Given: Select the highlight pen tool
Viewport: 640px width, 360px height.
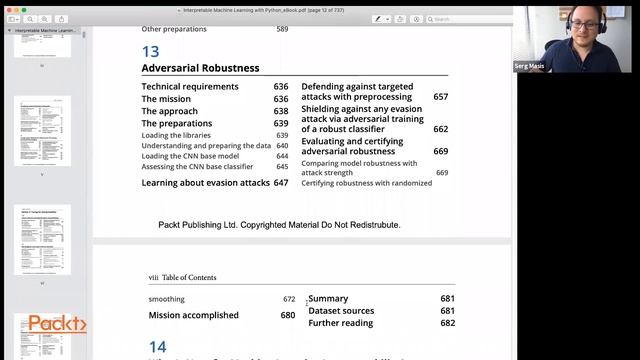Looking at the screenshot, I should [378, 19].
